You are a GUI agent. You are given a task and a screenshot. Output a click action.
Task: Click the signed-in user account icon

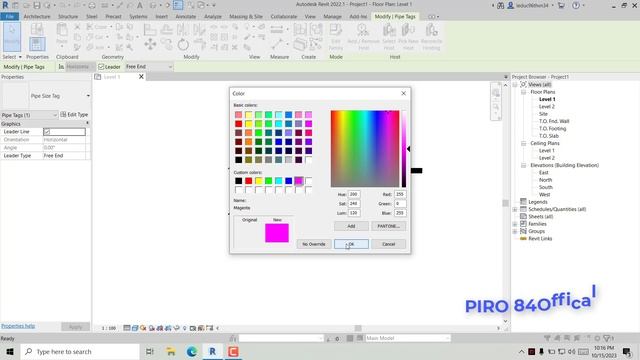(x=510, y=5)
